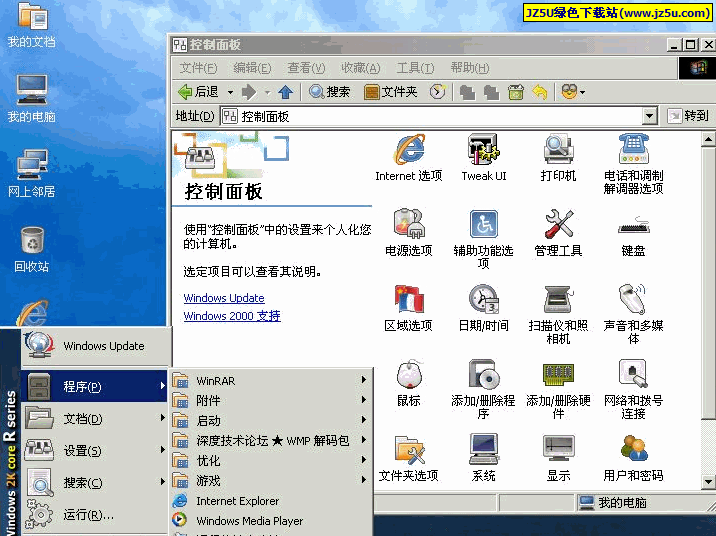Open the 日期/时间 clock icon
The image size is (716, 536).
pyautogui.click(x=484, y=307)
